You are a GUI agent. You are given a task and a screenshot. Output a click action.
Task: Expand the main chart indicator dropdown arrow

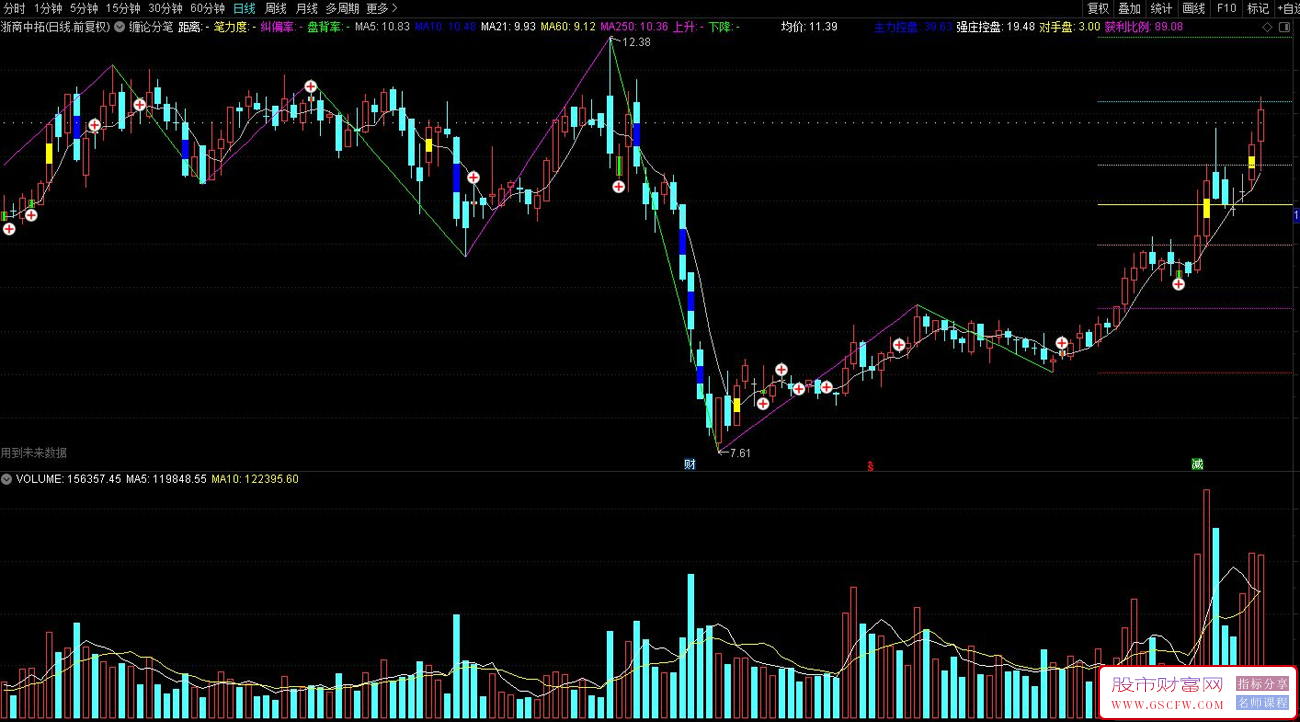pyautogui.click(x=120, y=27)
